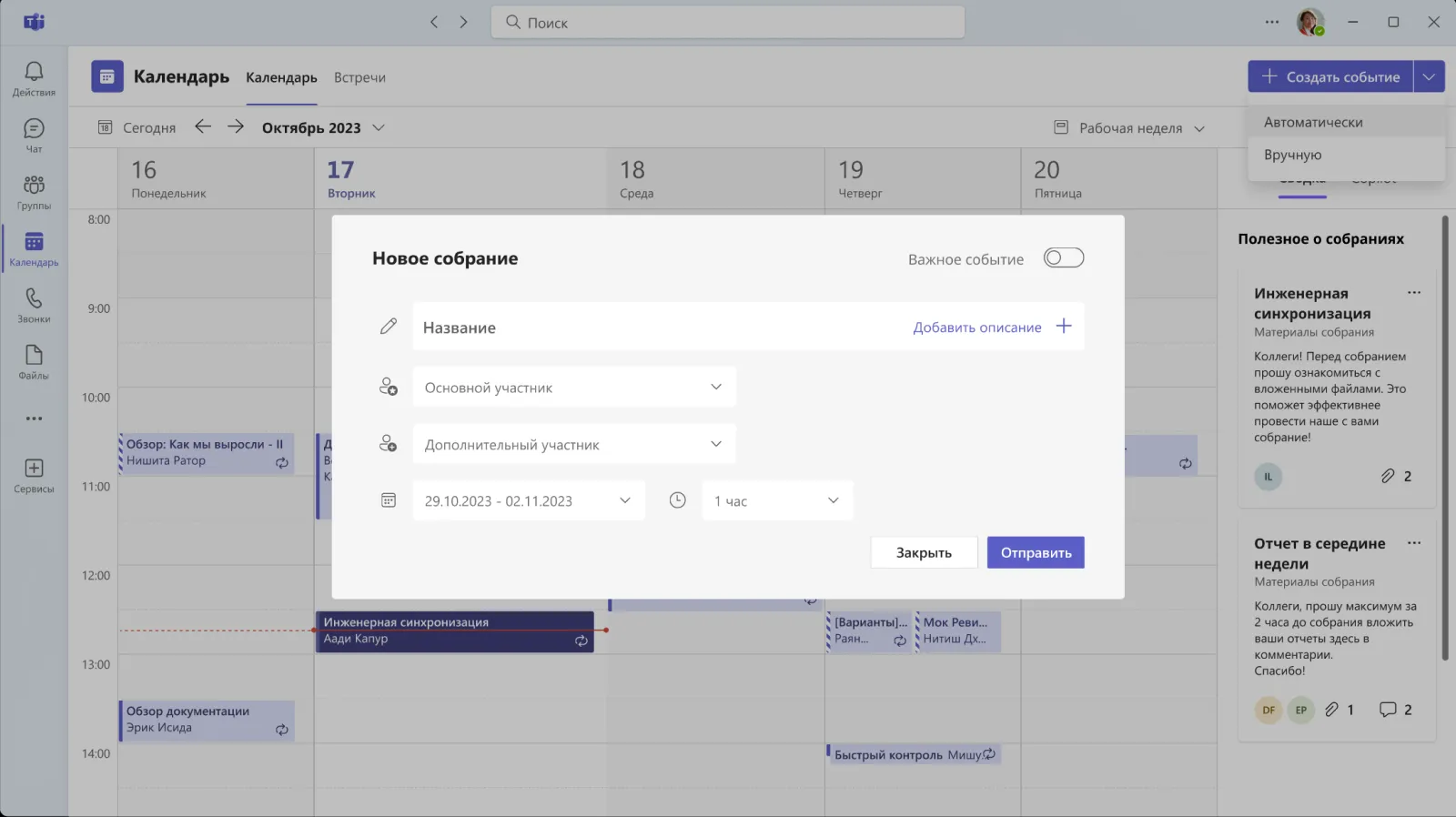The image size is (1456, 817).
Task: Open the 1 час duration dropdown
Action: (777, 501)
